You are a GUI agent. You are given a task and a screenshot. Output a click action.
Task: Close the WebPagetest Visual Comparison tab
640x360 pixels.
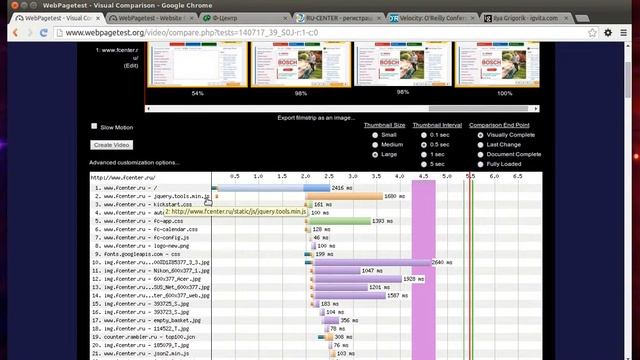98,18
